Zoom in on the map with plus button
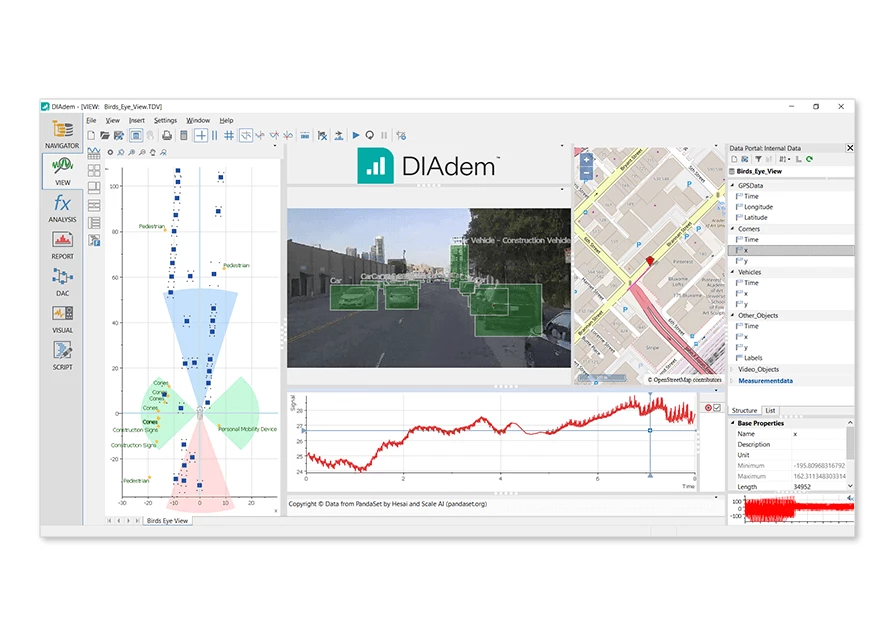This screenshot has width=895, height=636. (586, 159)
